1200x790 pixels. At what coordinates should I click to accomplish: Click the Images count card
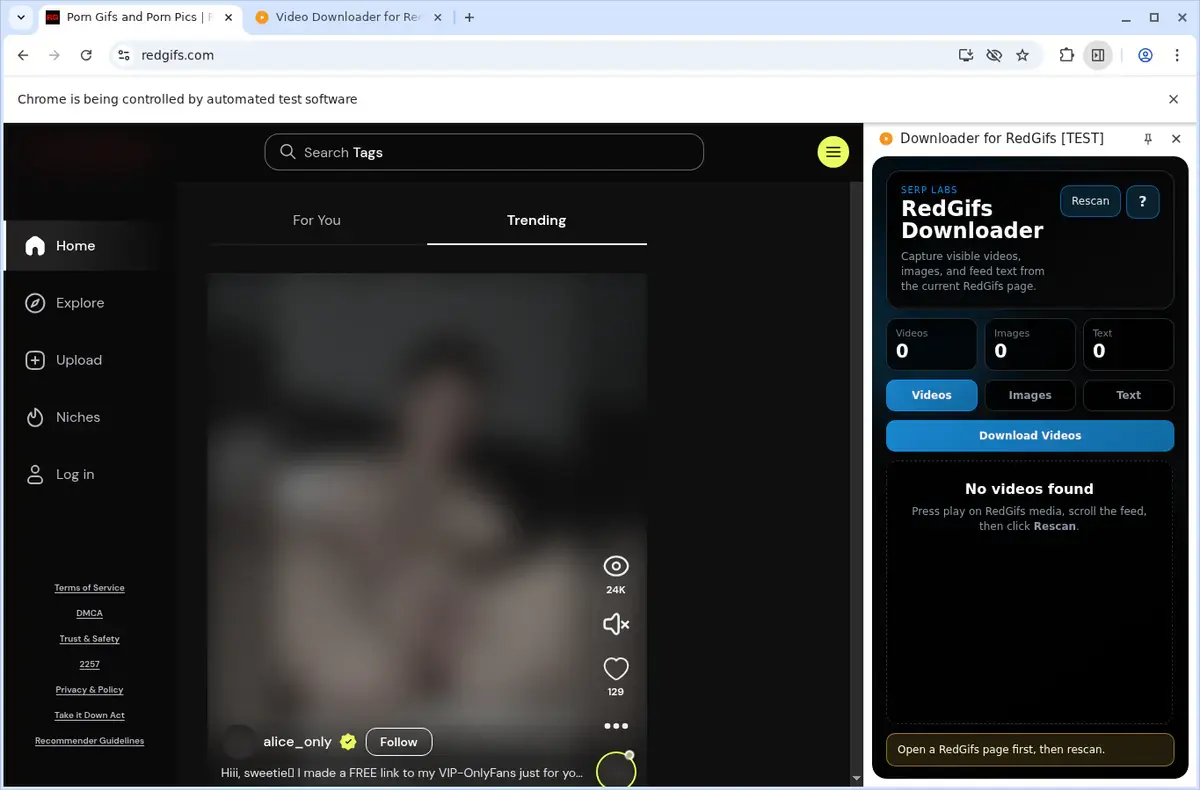(1030, 344)
